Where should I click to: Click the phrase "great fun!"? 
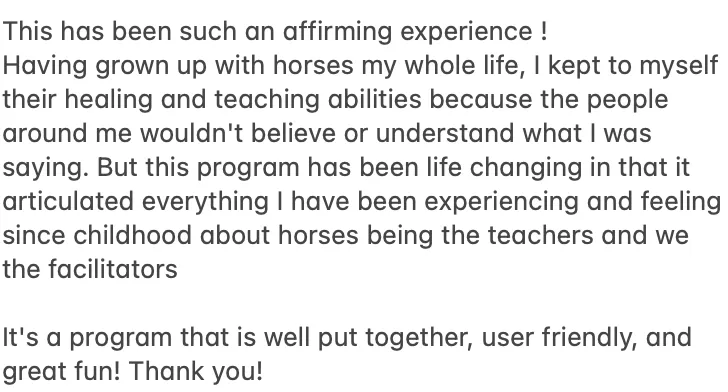tap(61, 372)
